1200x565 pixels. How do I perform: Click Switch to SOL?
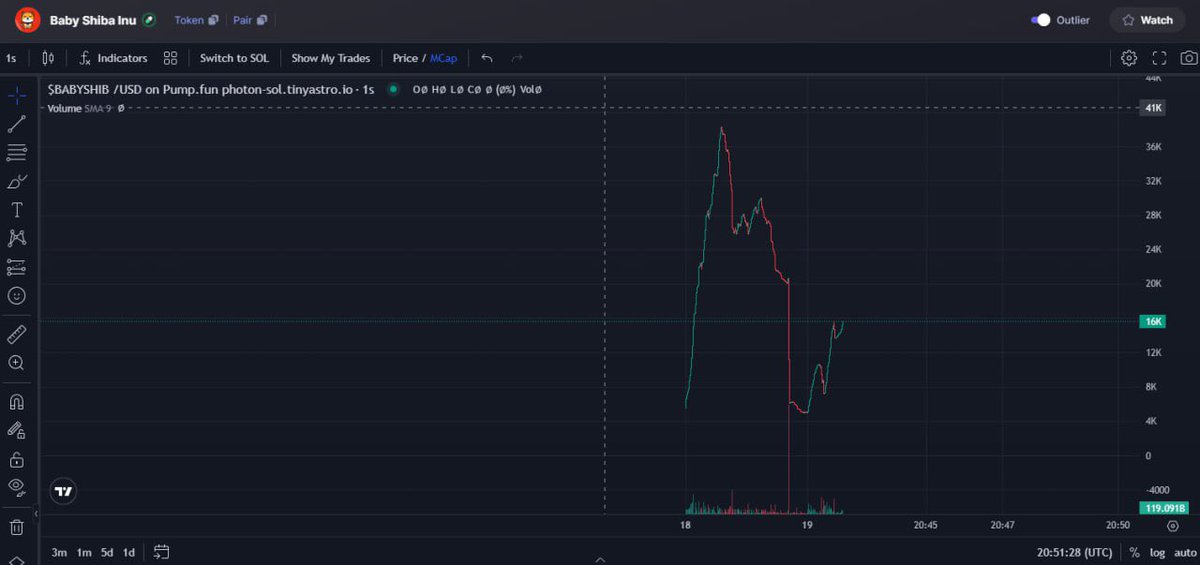(234, 58)
